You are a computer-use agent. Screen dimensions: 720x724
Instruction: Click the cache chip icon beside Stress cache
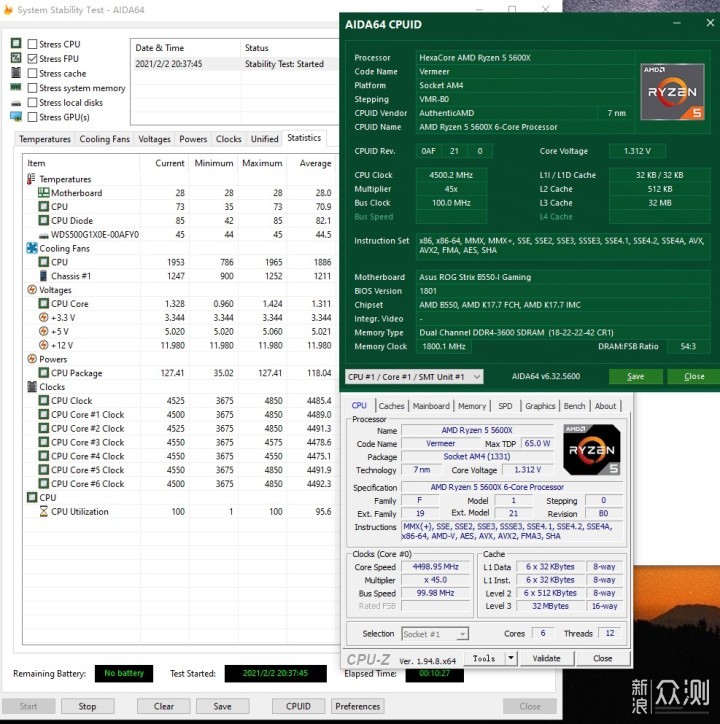(16, 72)
